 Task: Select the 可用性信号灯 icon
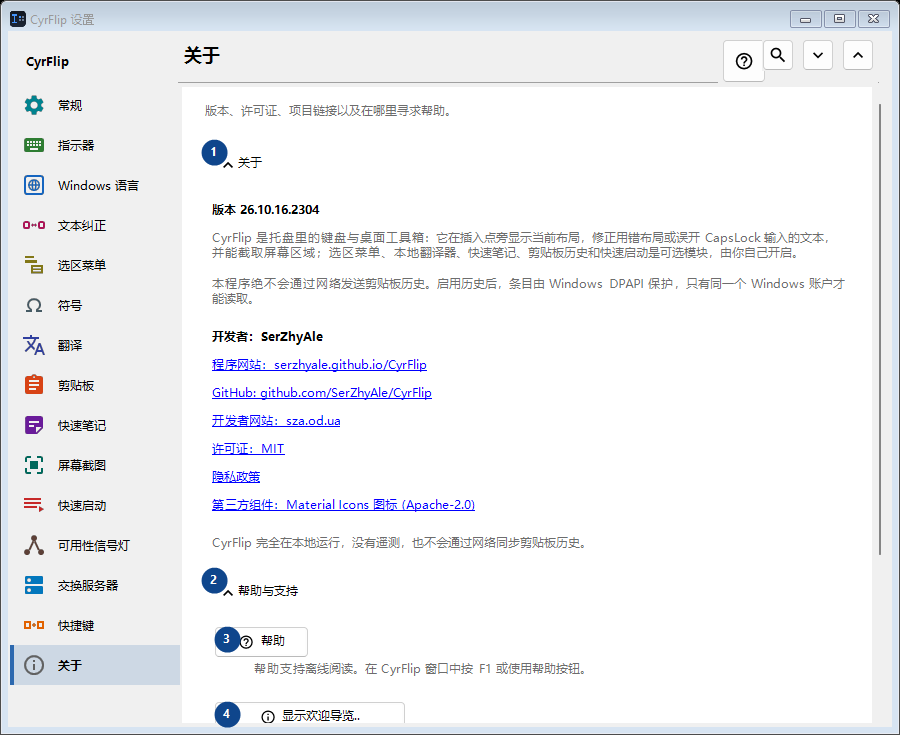[x=34, y=545]
